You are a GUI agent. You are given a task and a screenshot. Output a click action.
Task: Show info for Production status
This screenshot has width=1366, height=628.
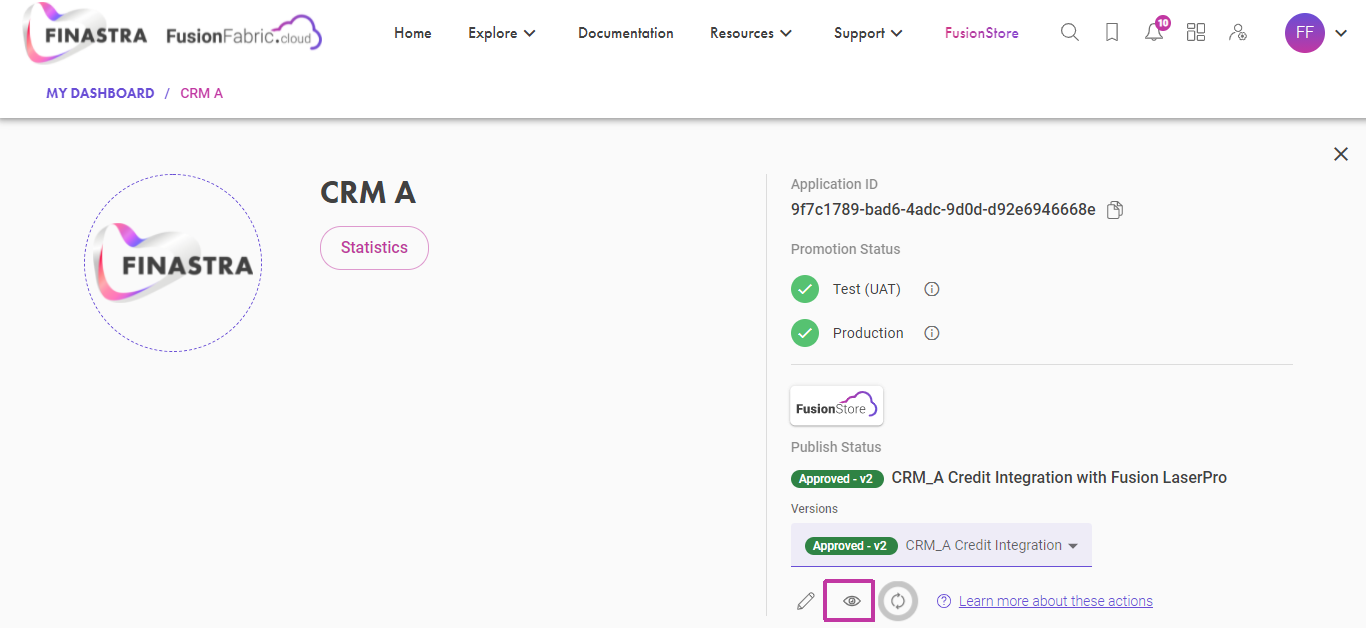(x=932, y=333)
